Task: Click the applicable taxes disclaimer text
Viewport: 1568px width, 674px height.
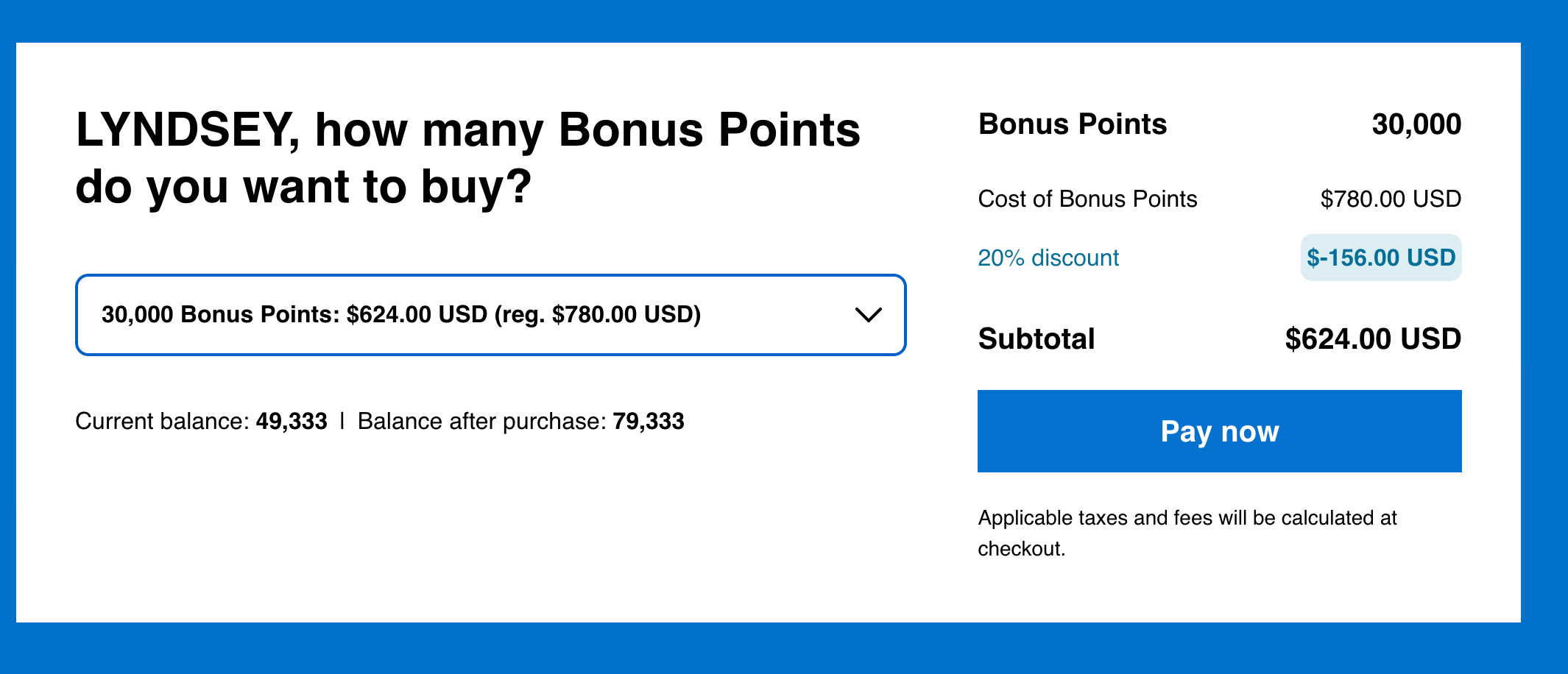Action: coord(1186,531)
